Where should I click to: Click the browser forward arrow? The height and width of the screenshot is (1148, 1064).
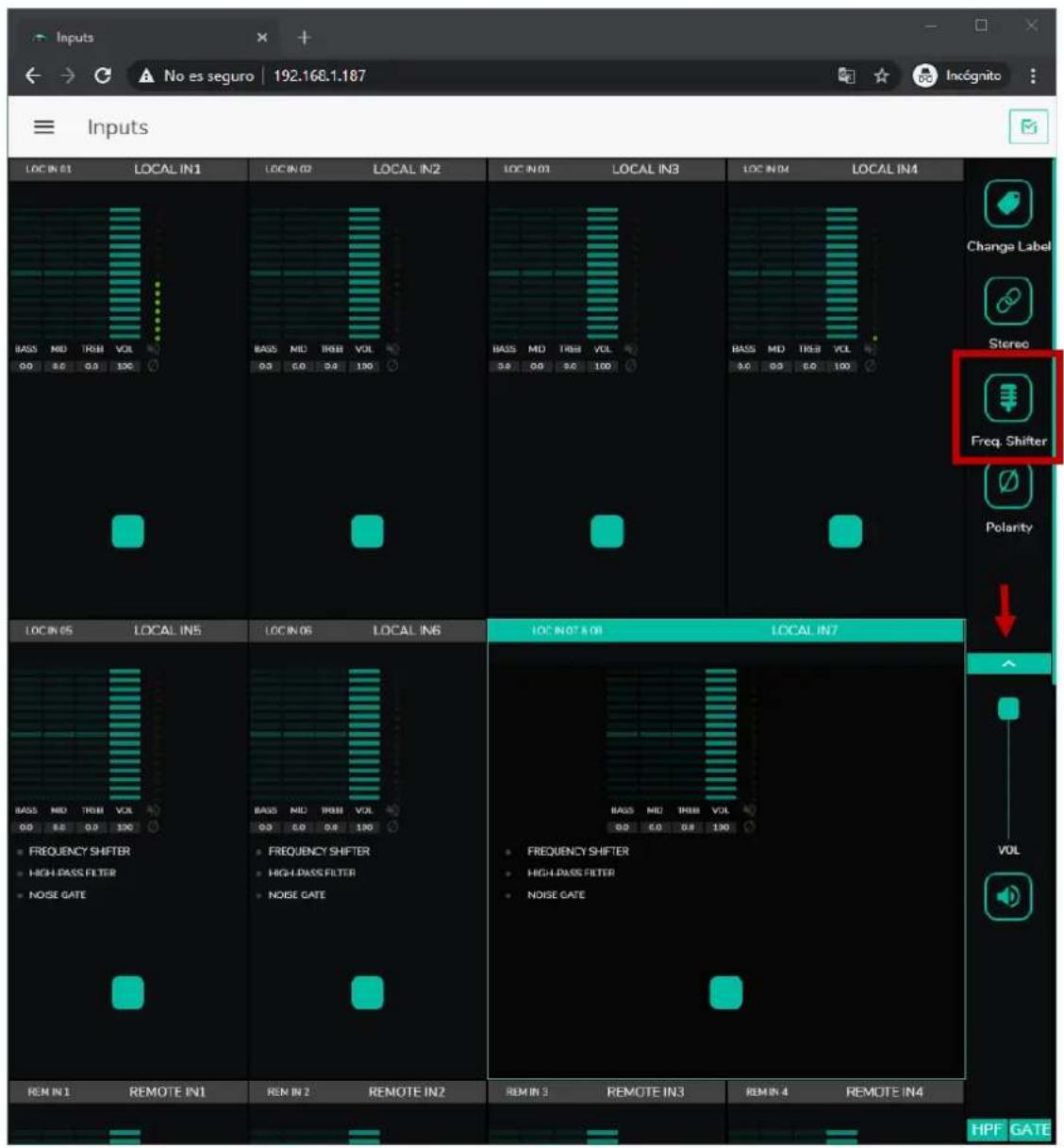tap(68, 75)
